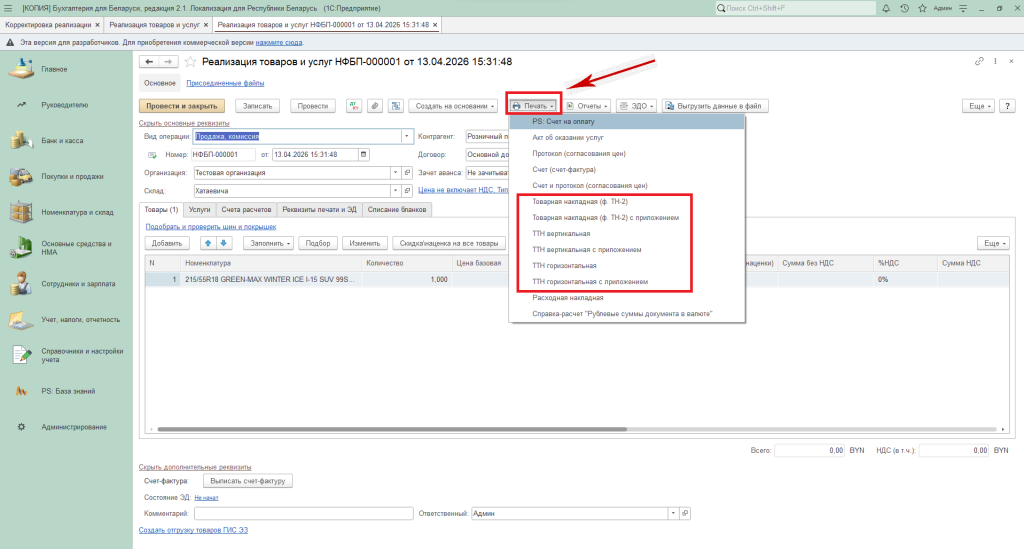
Task: Add document to favorites with star icon
Action: coord(190,62)
